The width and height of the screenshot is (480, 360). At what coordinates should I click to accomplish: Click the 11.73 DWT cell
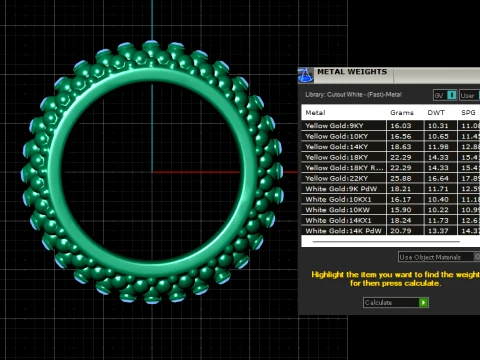coord(441,220)
